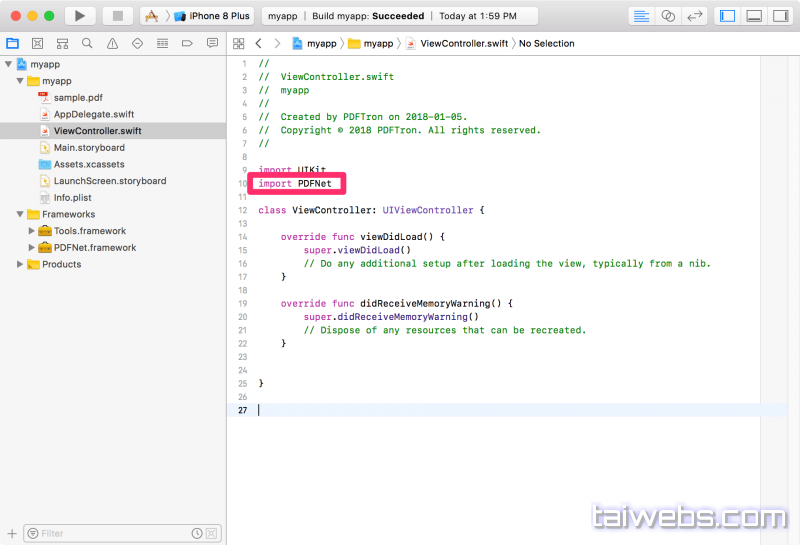Screen dimensions: 800x545
Task: Toggle the Utilities inspector panel
Action: [x=780, y=16]
